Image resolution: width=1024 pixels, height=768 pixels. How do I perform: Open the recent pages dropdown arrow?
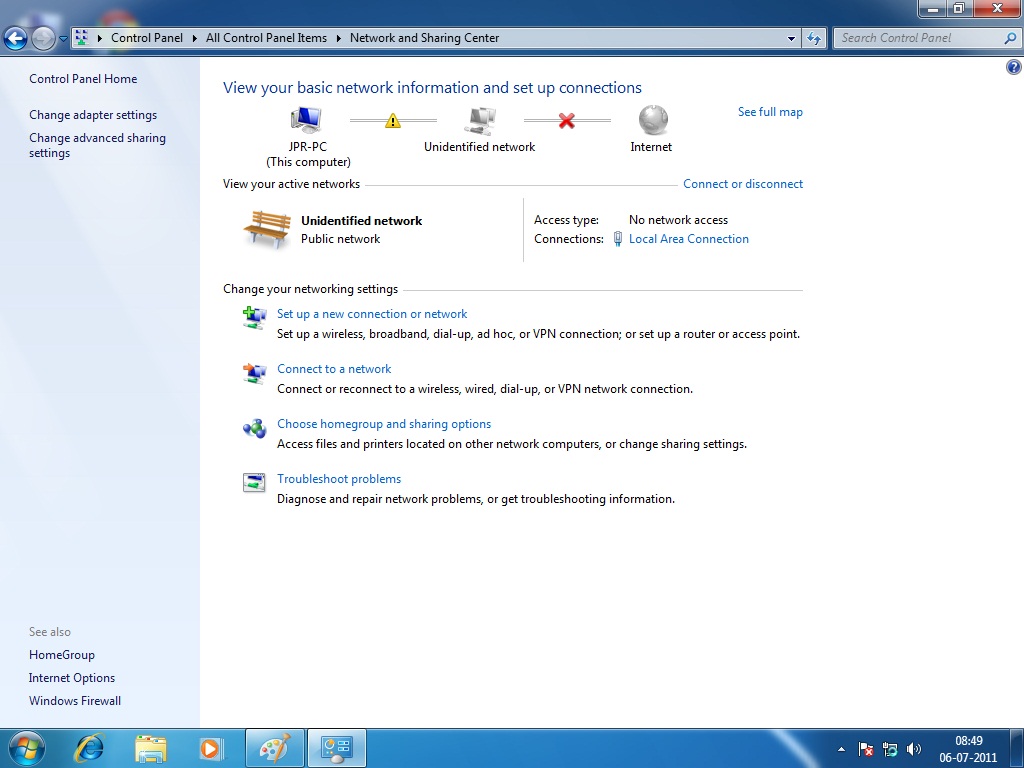point(63,39)
